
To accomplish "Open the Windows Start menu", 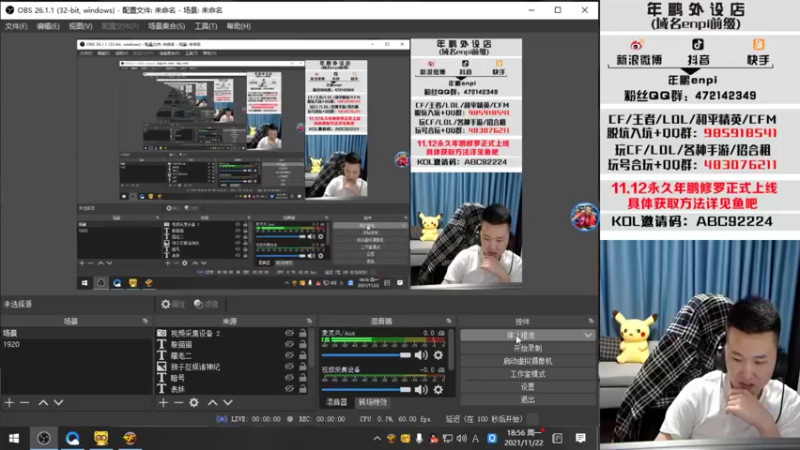I will click(x=14, y=438).
